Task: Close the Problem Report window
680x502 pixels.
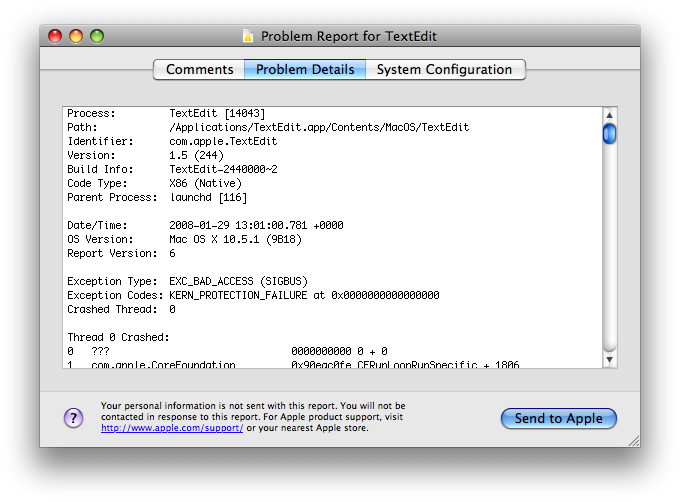Action: [56, 37]
